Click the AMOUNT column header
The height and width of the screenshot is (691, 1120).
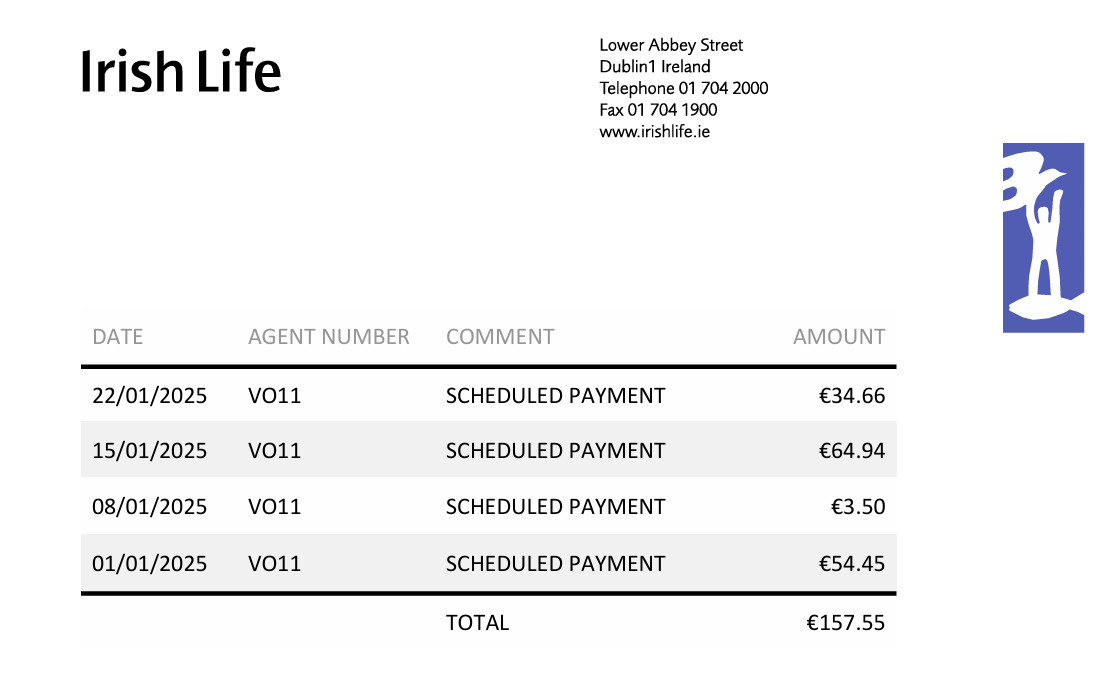(839, 337)
